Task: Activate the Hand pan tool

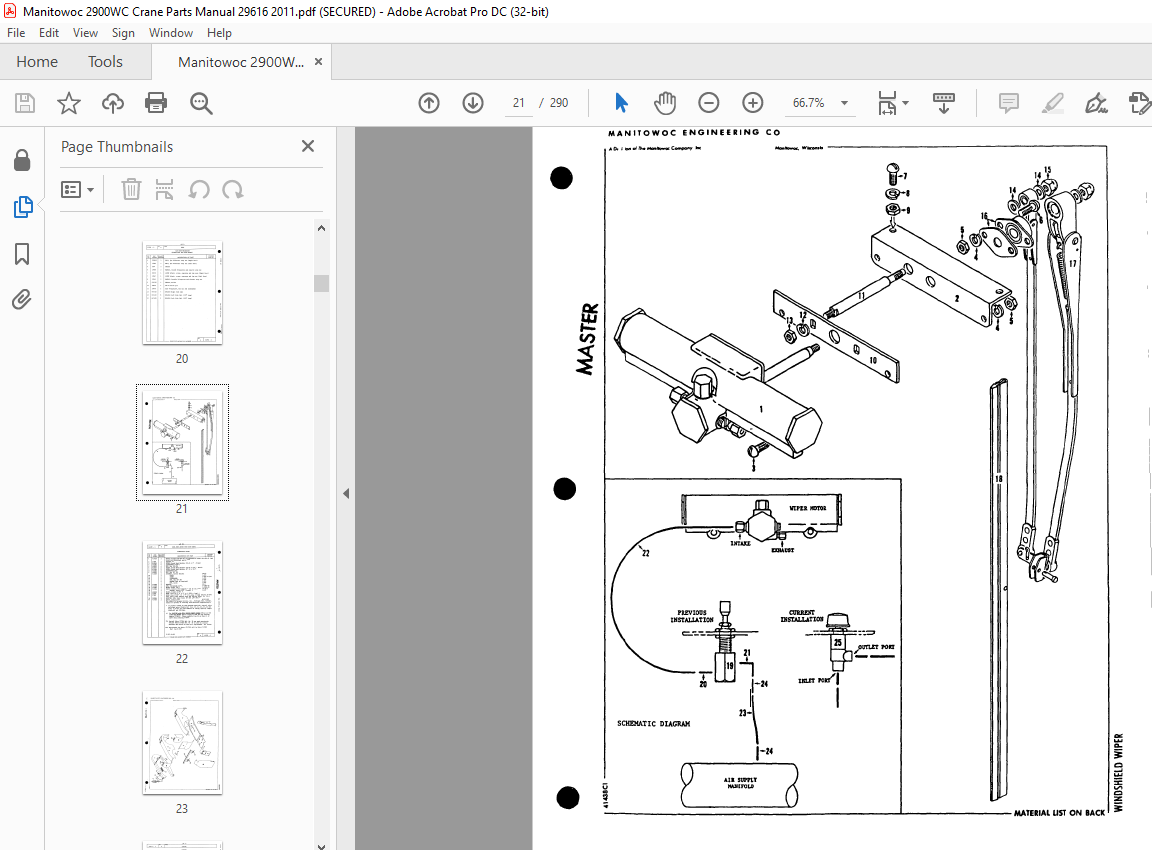Action: 665,103
